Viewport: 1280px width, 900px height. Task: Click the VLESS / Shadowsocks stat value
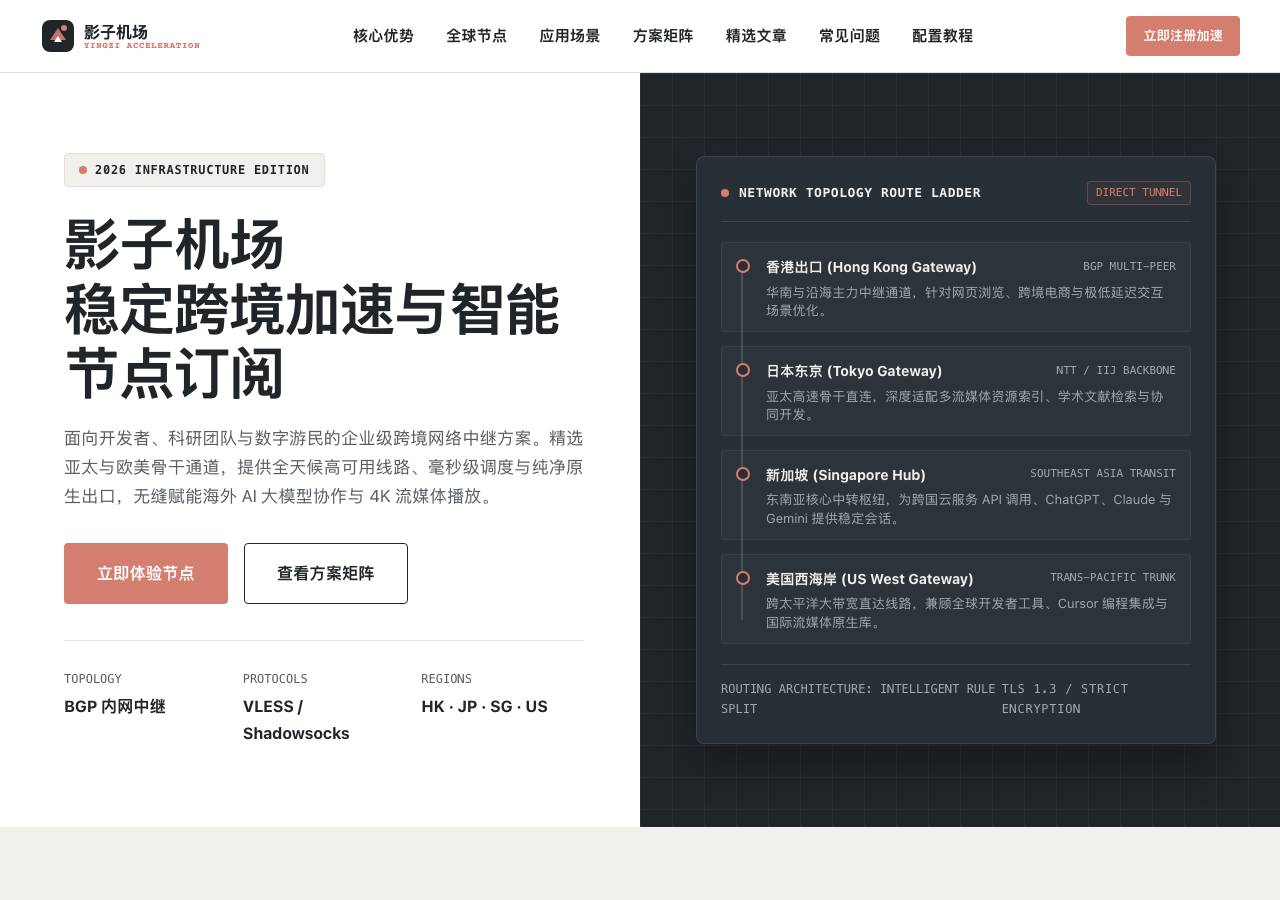[x=296, y=720]
